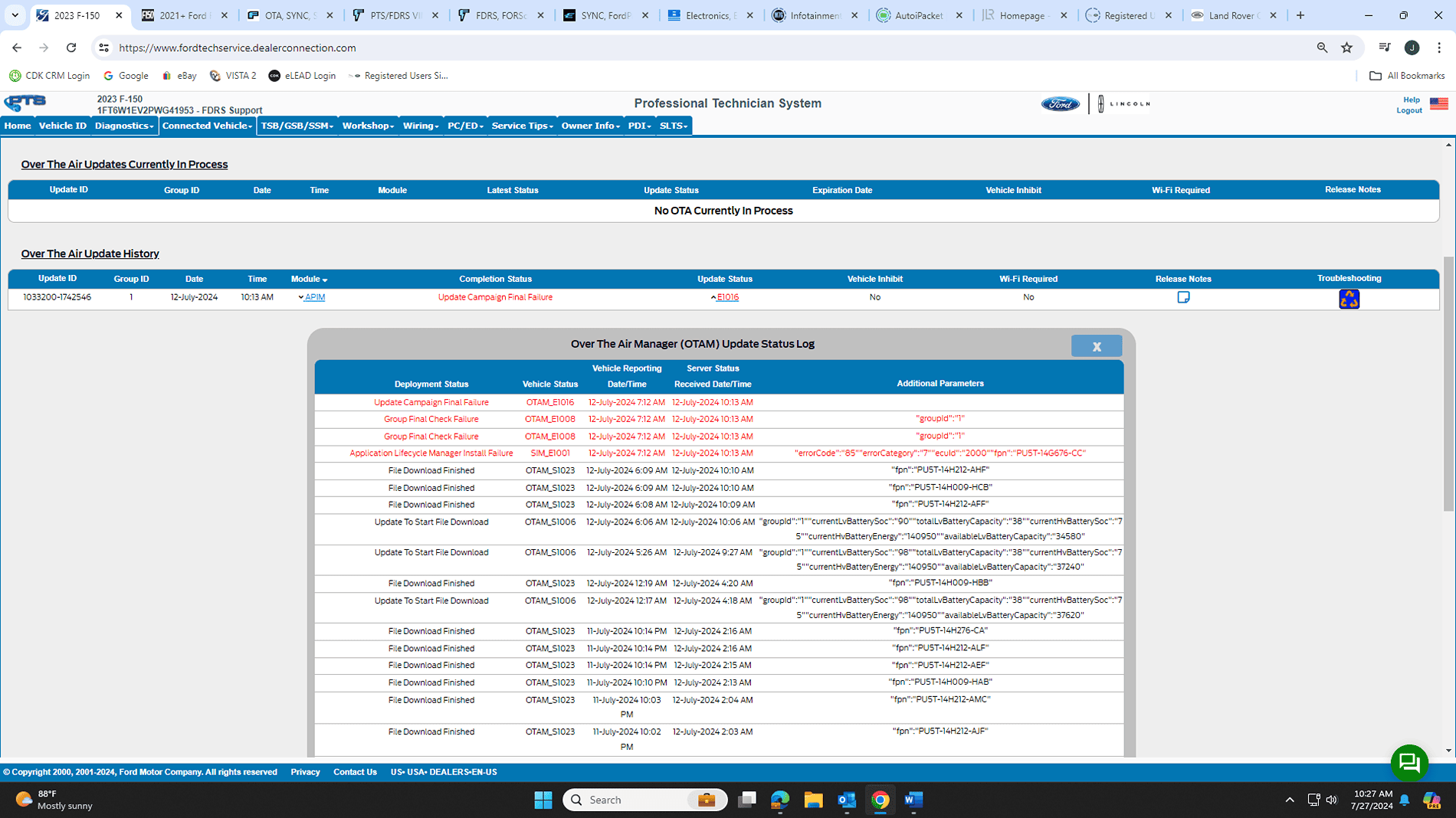Image resolution: width=1456 pixels, height=818 pixels.
Task: Click the PTS logo in header
Action: click(25, 103)
